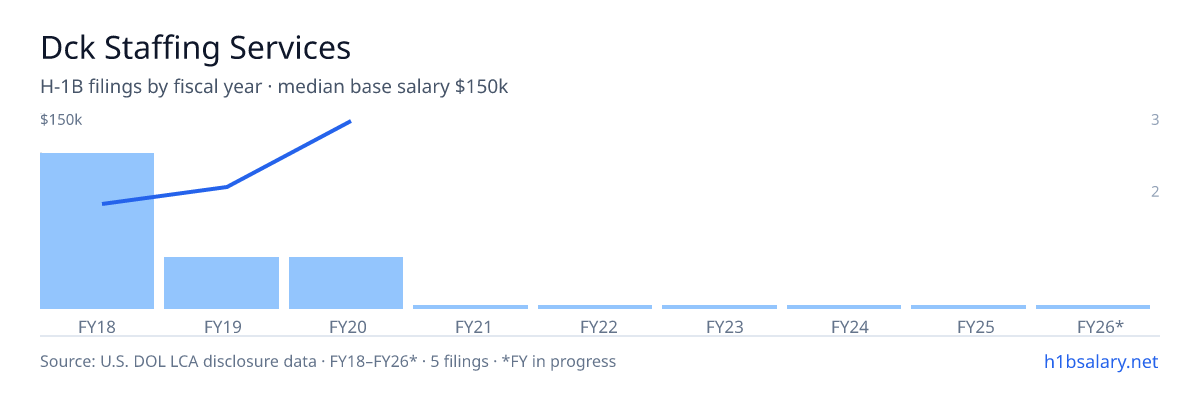The height and width of the screenshot is (400, 1200).
Task: Click the source disclosure footnote text
Action: tap(328, 361)
